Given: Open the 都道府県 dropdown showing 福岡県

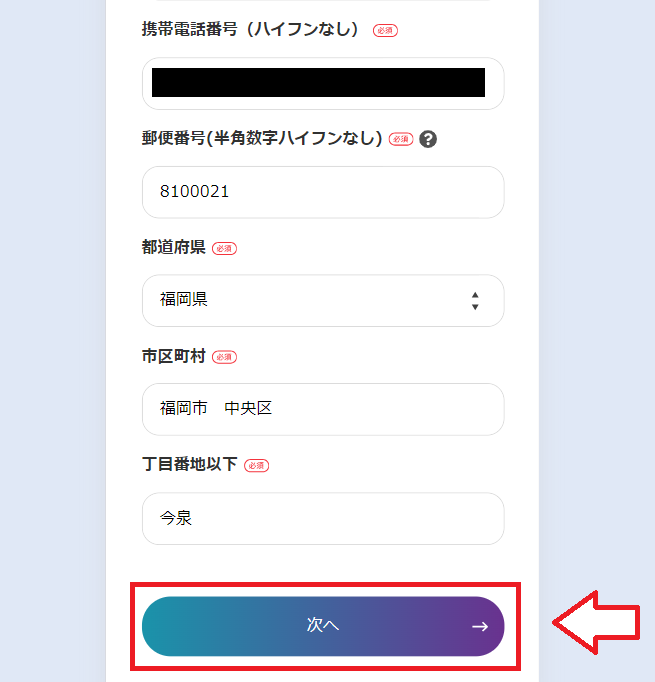Looking at the screenshot, I should 323,301.
